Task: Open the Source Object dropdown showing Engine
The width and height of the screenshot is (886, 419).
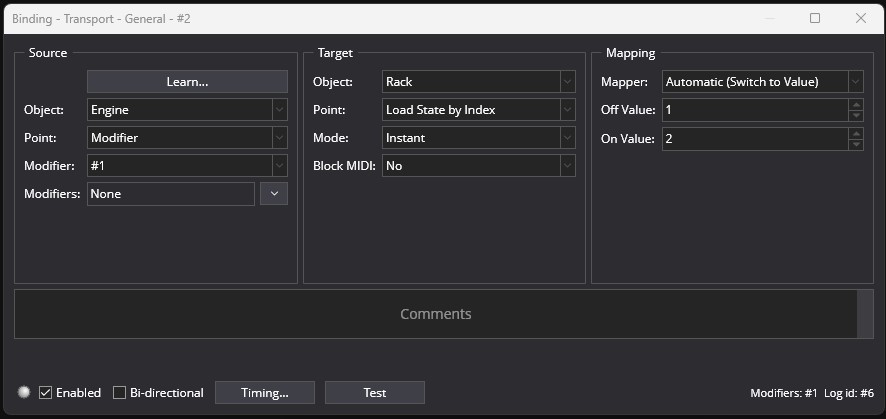Action: [187, 110]
